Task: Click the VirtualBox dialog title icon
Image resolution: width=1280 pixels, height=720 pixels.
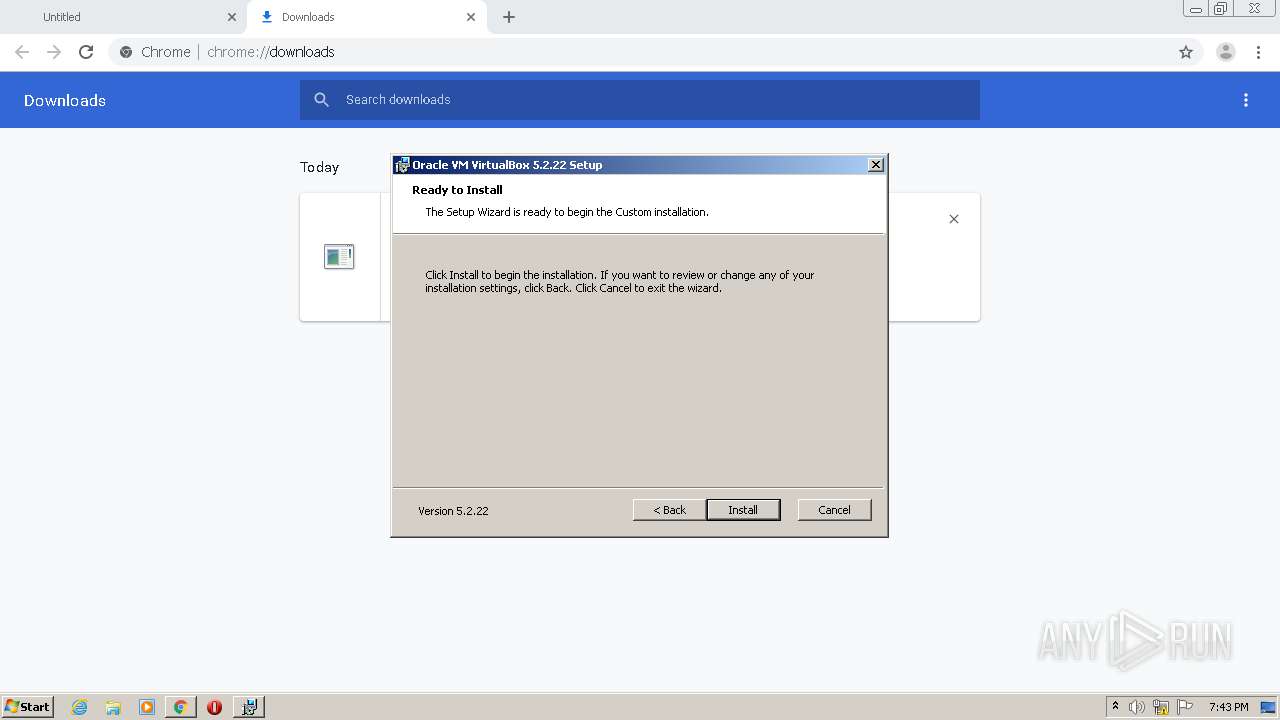Action: click(402, 165)
